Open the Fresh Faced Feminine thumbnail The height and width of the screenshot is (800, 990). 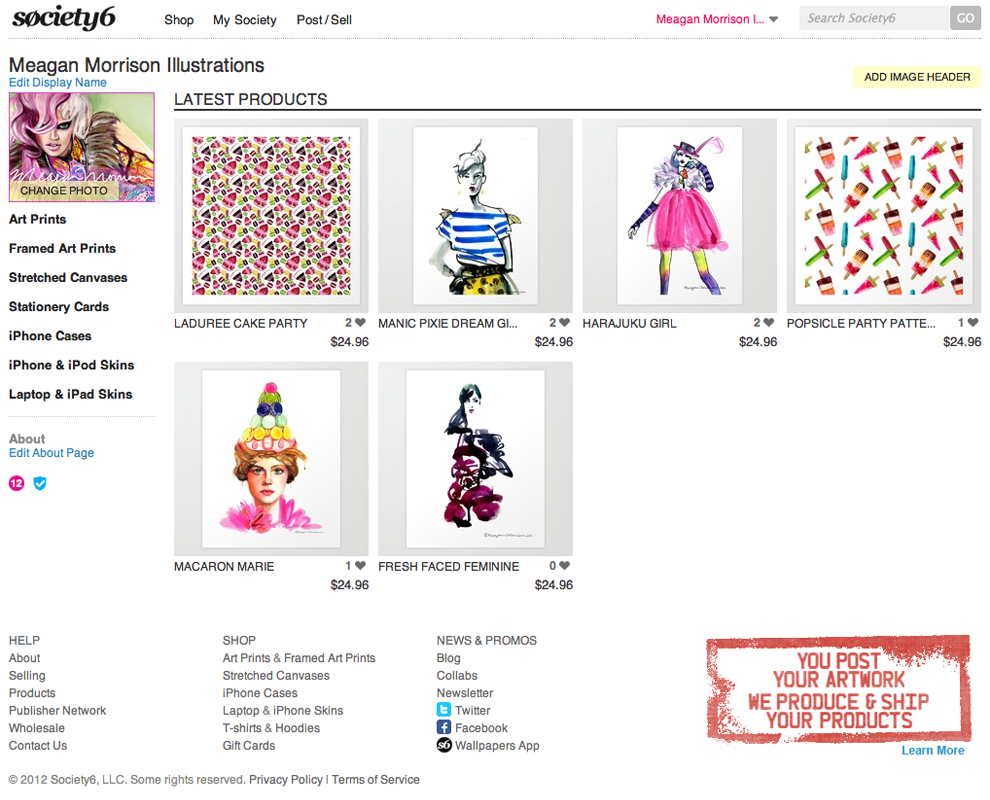[x=475, y=458]
